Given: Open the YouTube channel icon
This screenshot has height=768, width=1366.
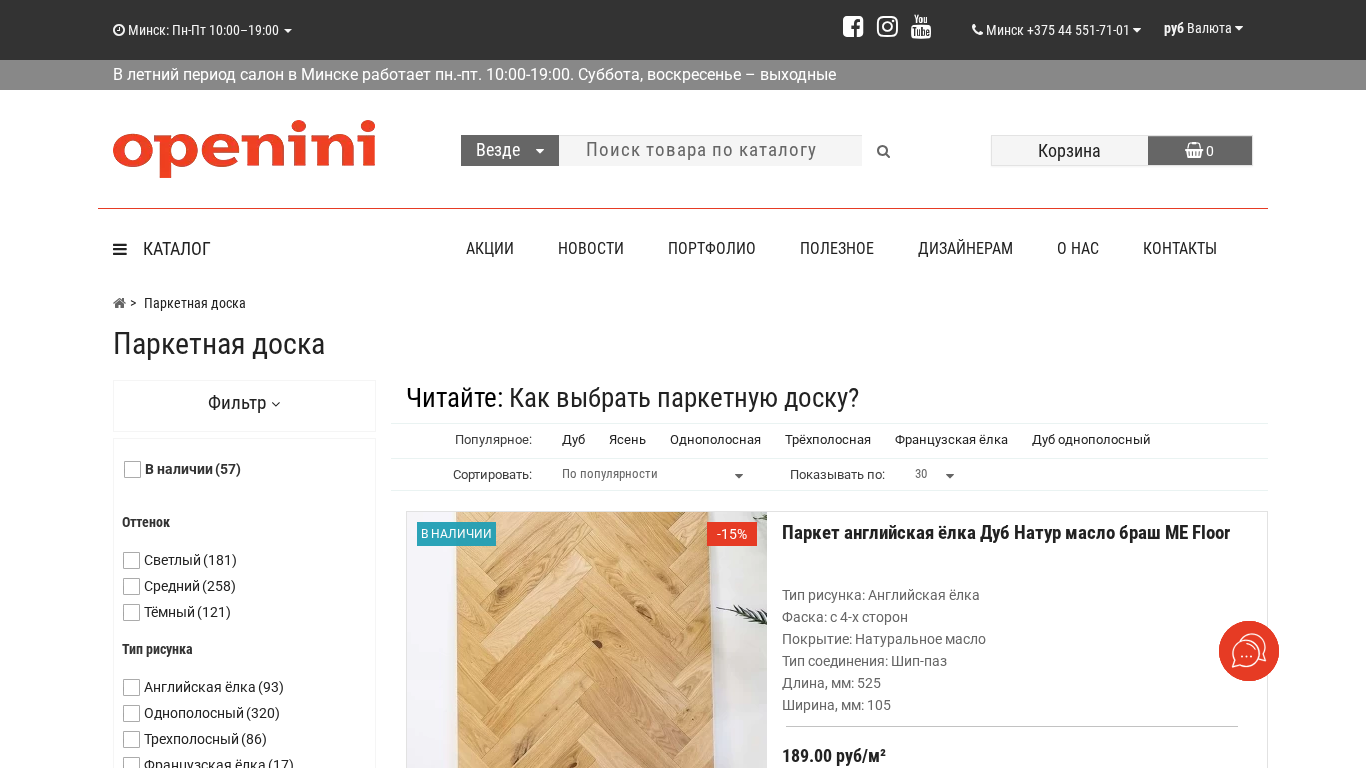Looking at the screenshot, I should point(921,27).
